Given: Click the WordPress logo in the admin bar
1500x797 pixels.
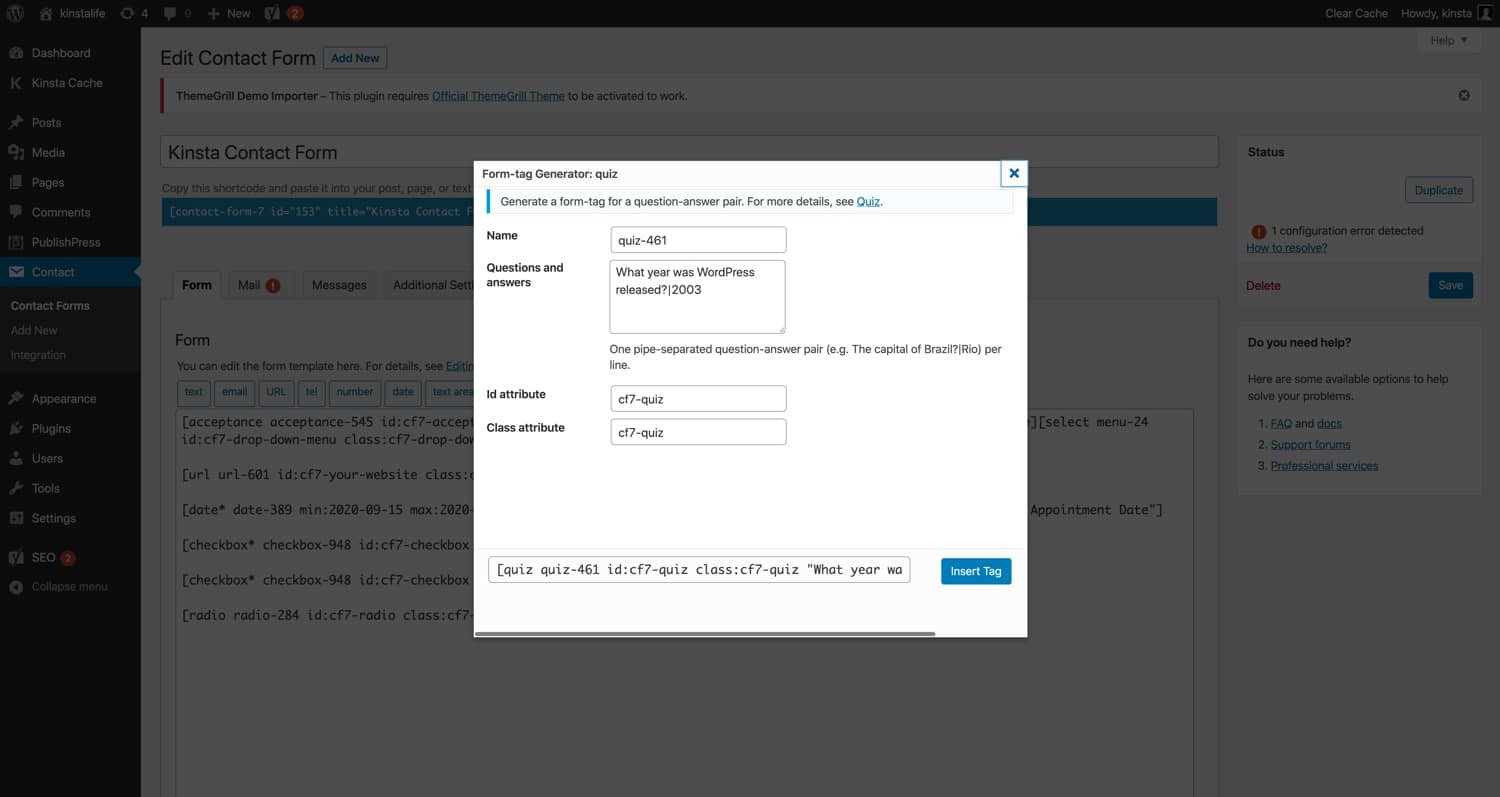Looking at the screenshot, I should point(14,13).
